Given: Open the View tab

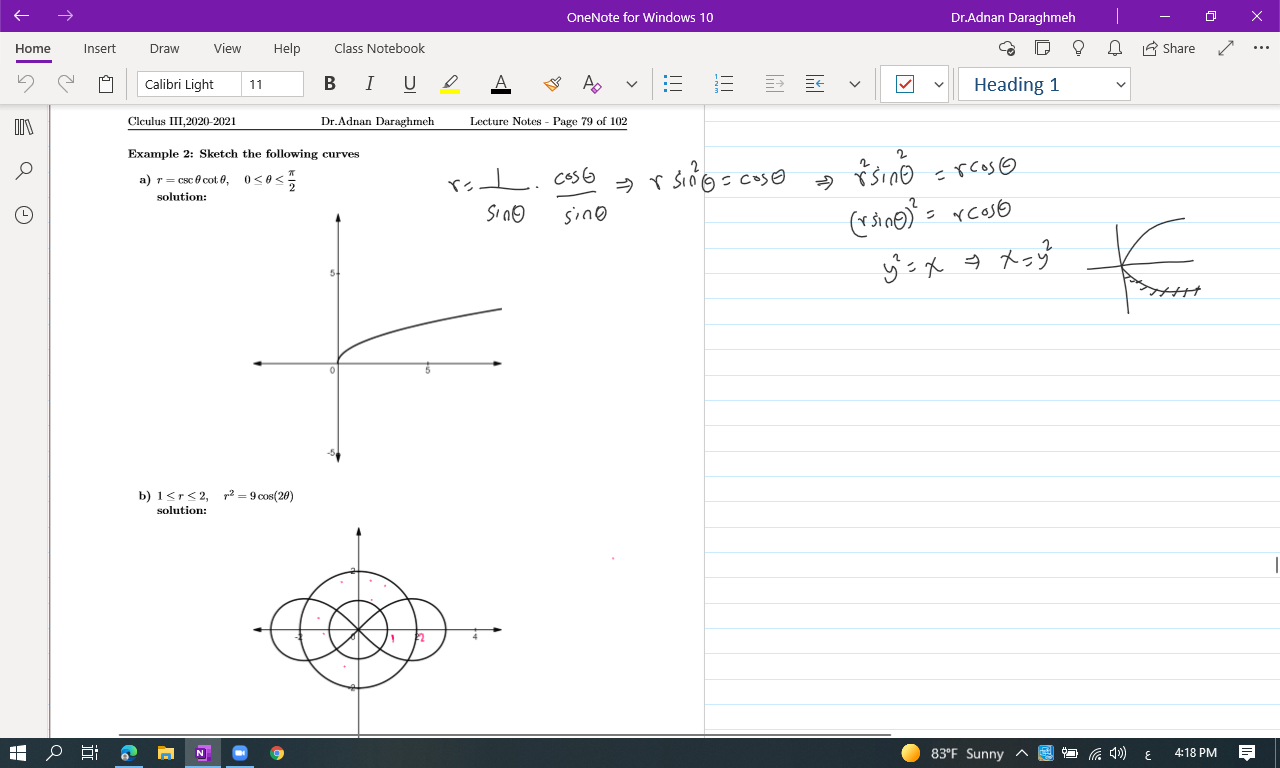Looking at the screenshot, I should pyautogui.click(x=227, y=48).
